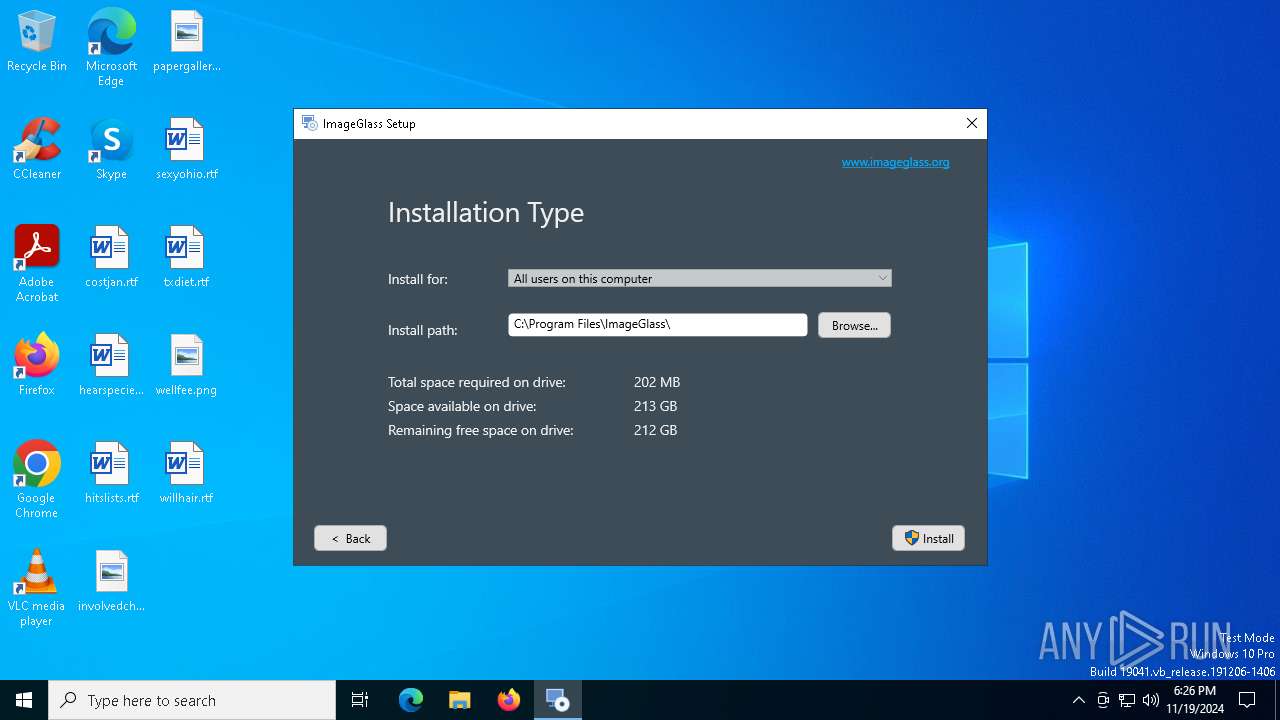Click the Installation Type heading

point(486,212)
